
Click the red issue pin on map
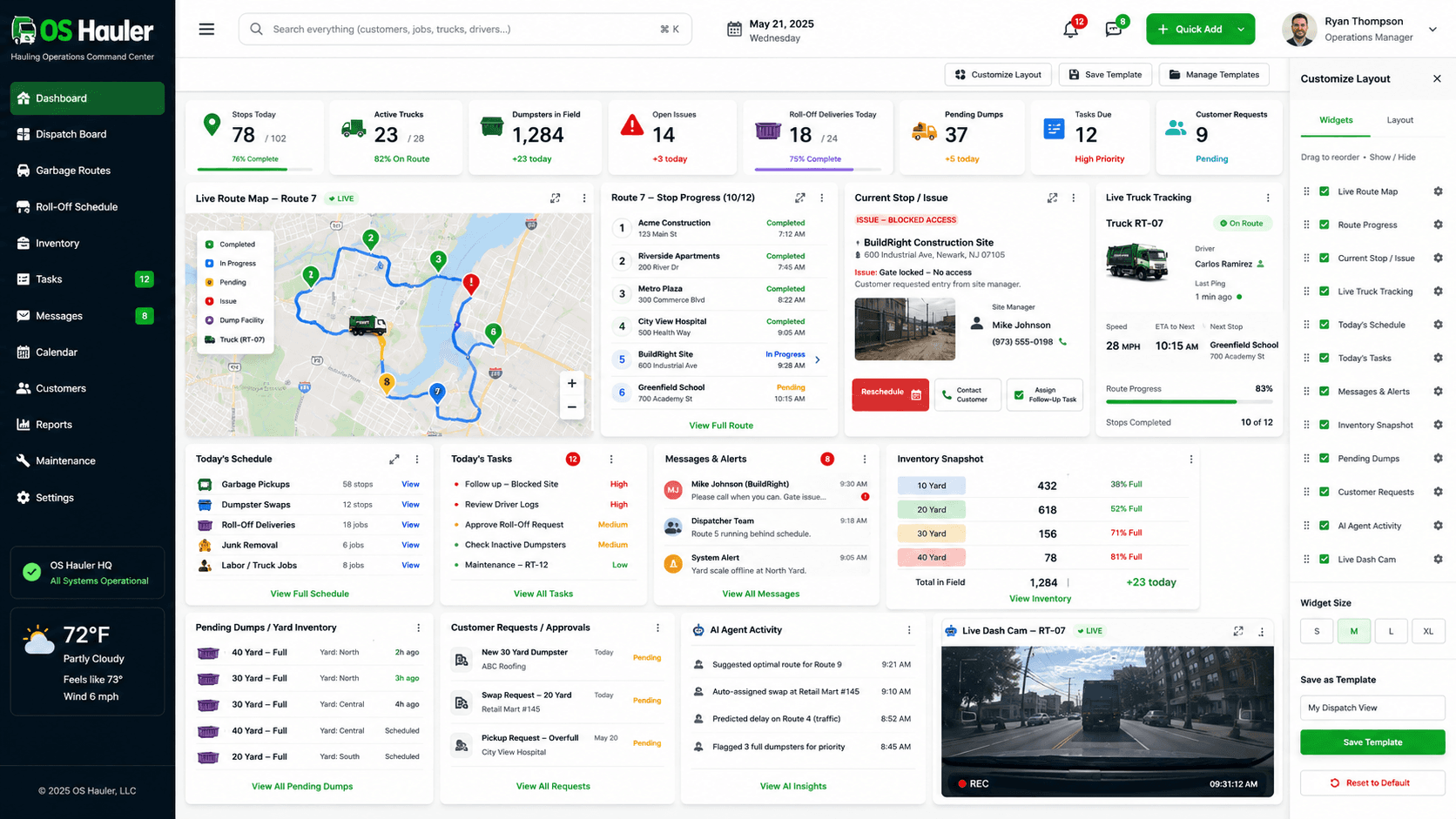(471, 284)
